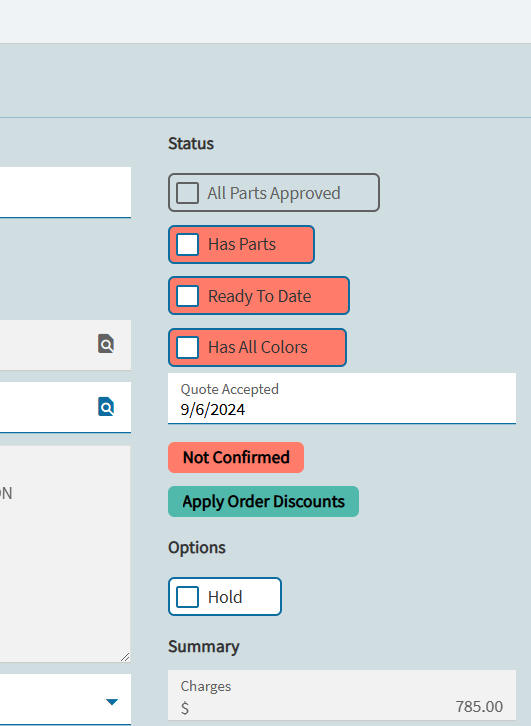
Task: Tick the Has All Colors checkbox
Action: (187, 347)
